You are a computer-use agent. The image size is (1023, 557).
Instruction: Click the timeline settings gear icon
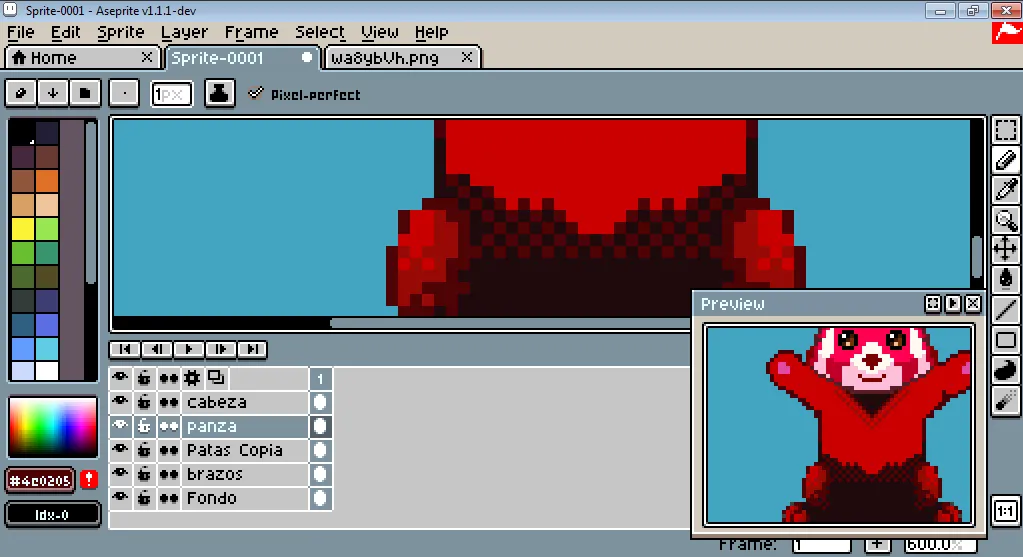pyautogui.click(x=192, y=378)
